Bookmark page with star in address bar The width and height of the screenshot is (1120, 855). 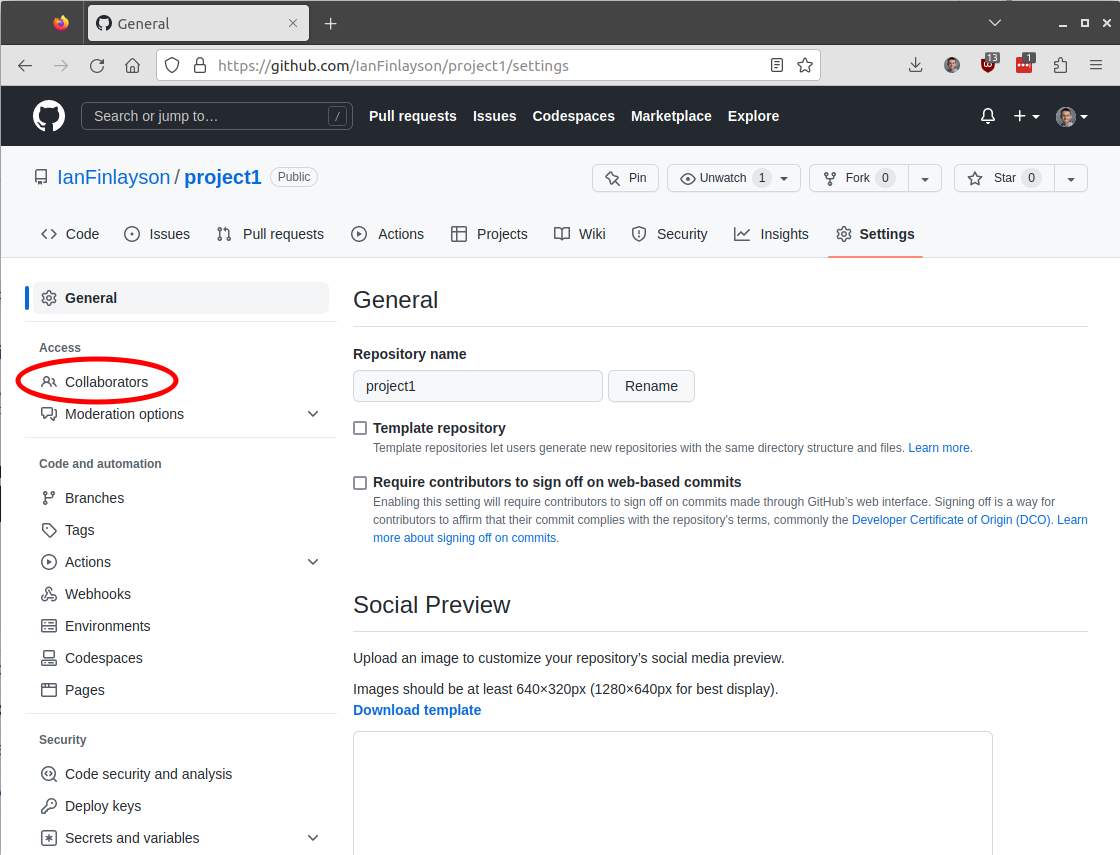click(805, 66)
